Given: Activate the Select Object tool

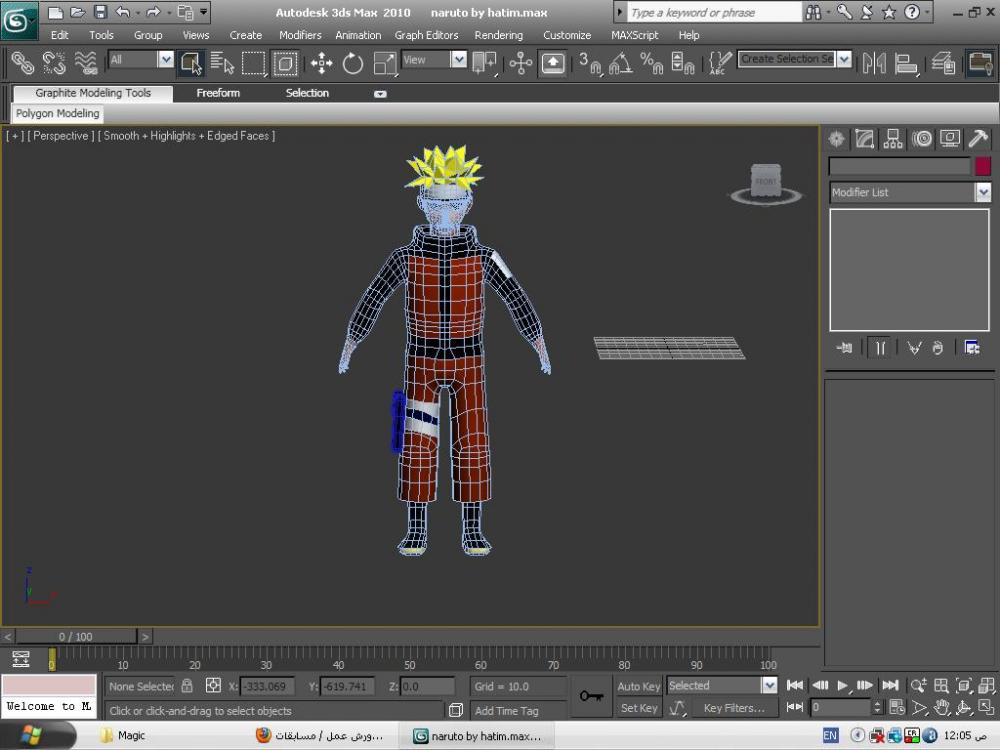Looking at the screenshot, I should tap(191, 62).
